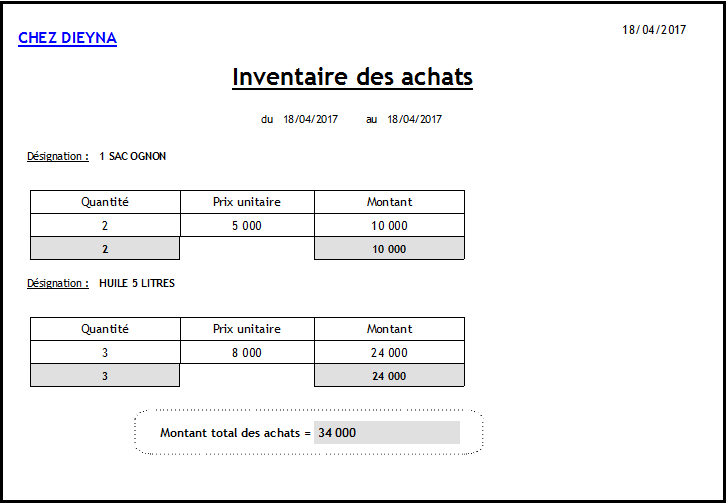Click the grey 10 000 subtotal cell

coord(389,249)
